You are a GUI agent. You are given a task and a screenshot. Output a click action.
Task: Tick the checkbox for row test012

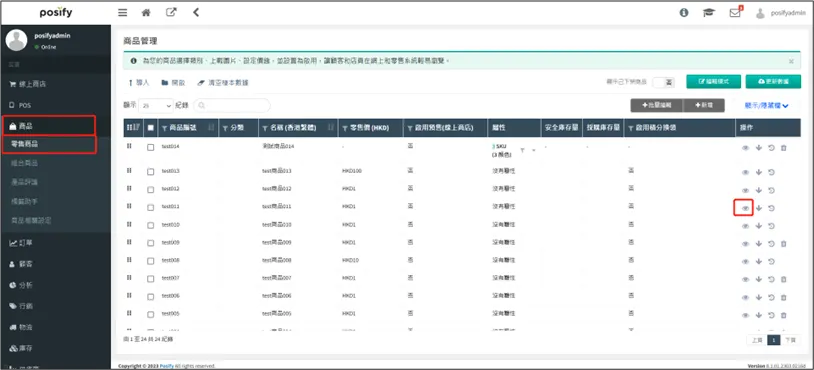click(x=151, y=189)
